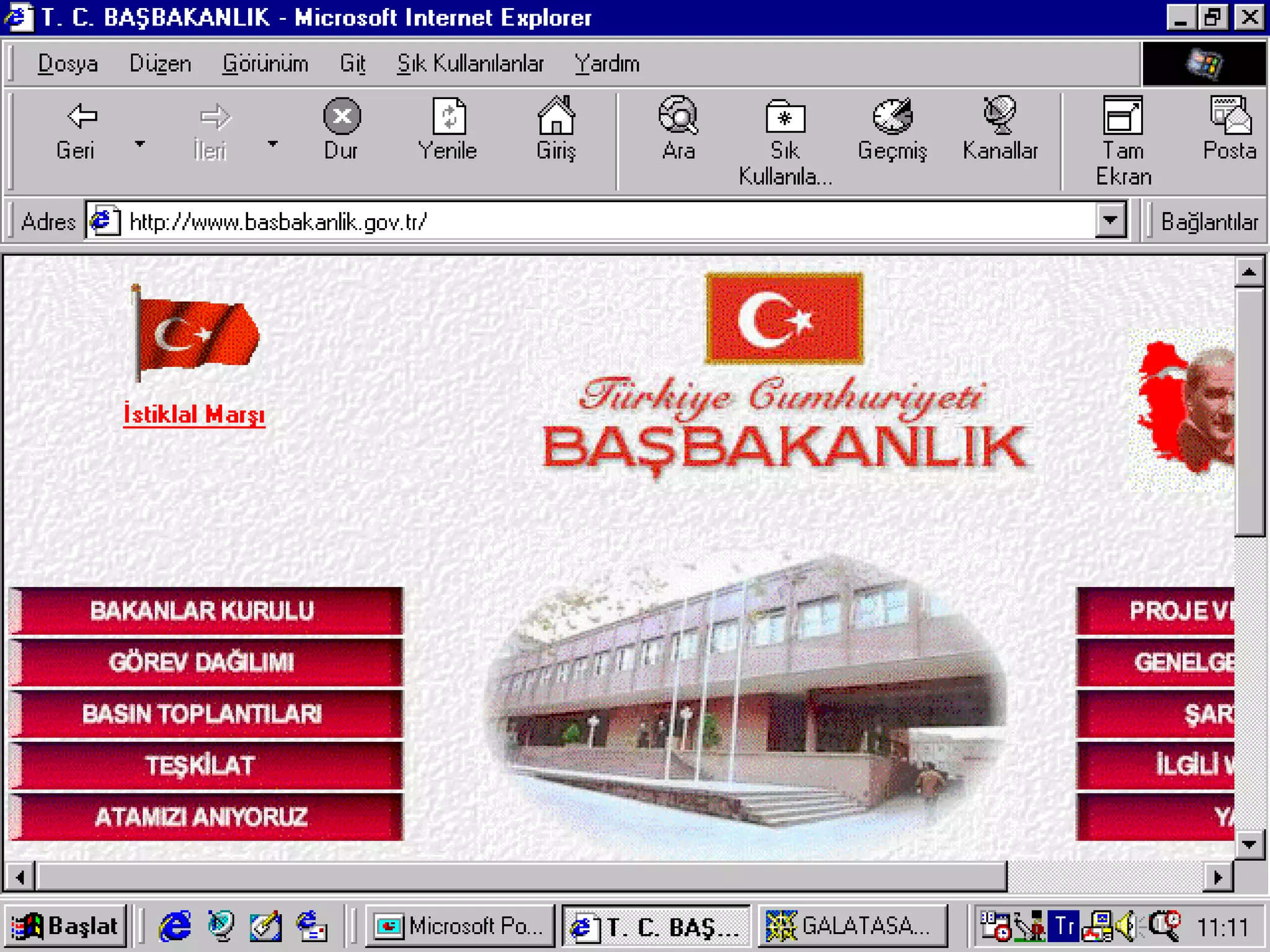
Task: Open the Dosya menu
Action: point(68,64)
